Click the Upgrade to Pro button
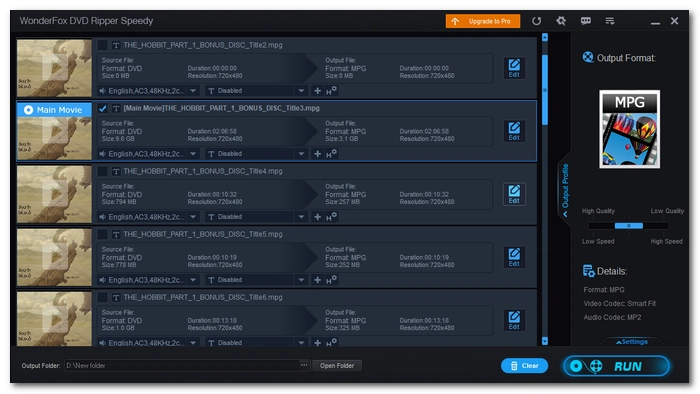The width and height of the screenshot is (700, 394). [483, 21]
